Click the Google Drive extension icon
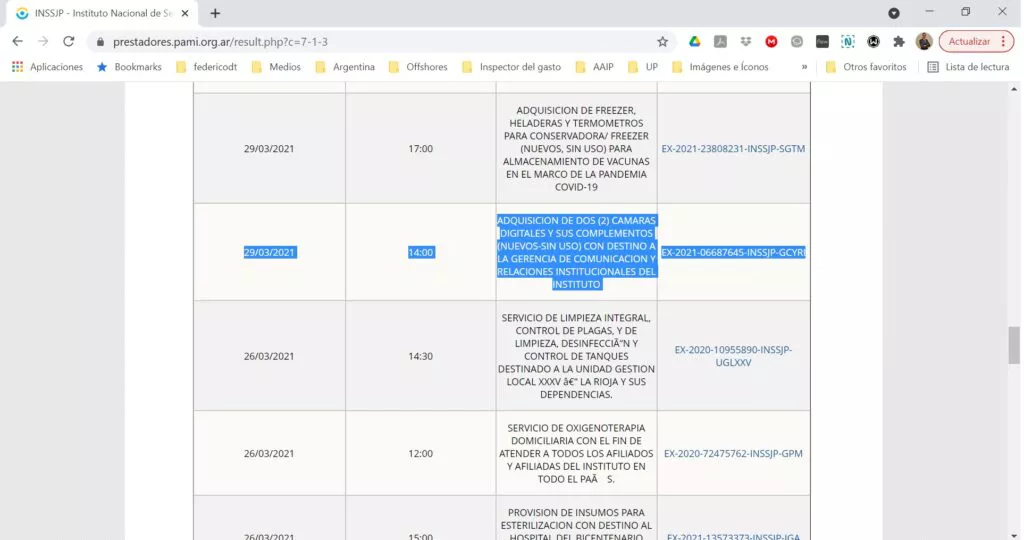Image resolution: width=1024 pixels, height=540 pixels. tap(694, 41)
